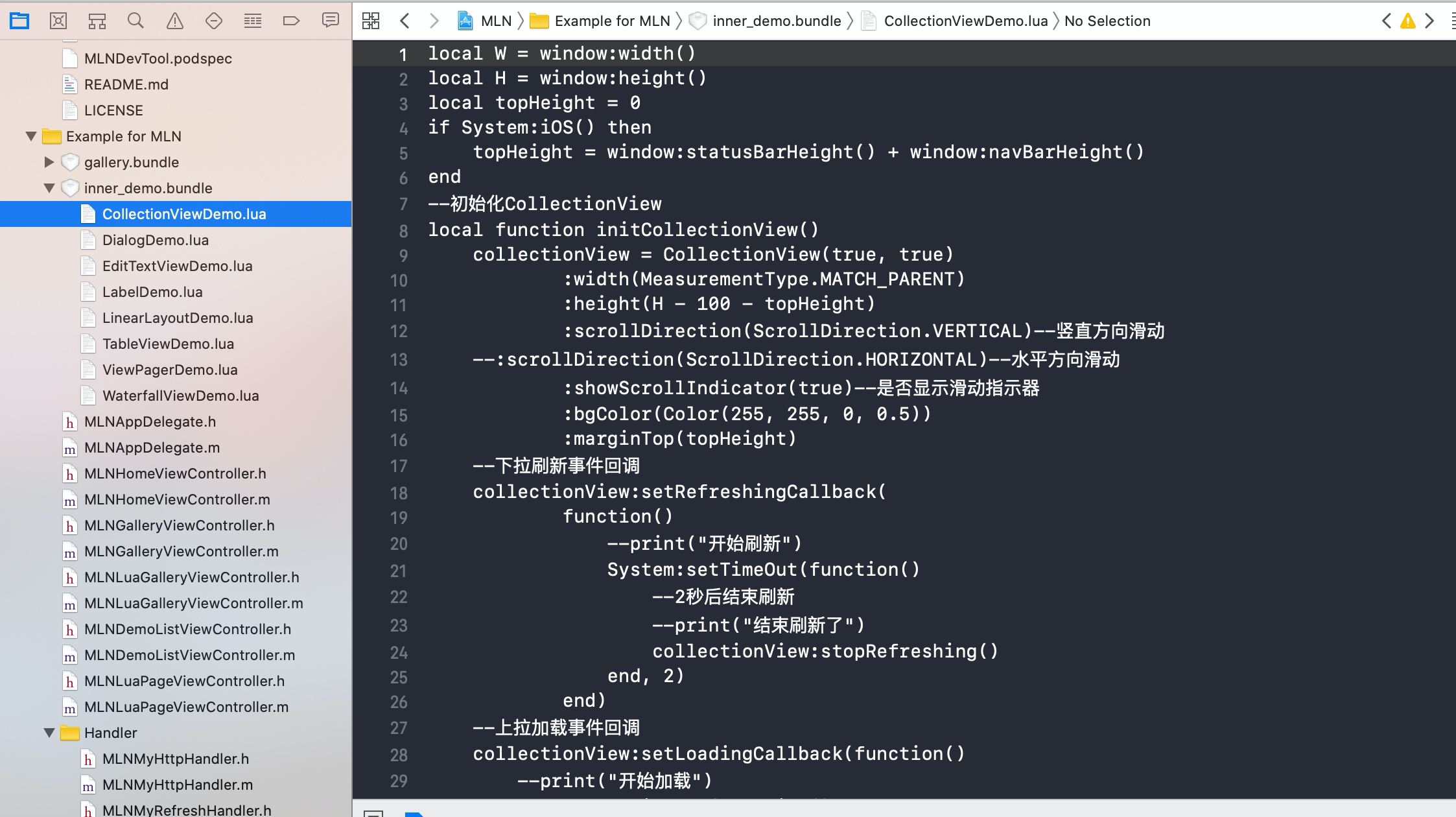
Task: Switch to Source Control navigator icon
Action: (58, 21)
